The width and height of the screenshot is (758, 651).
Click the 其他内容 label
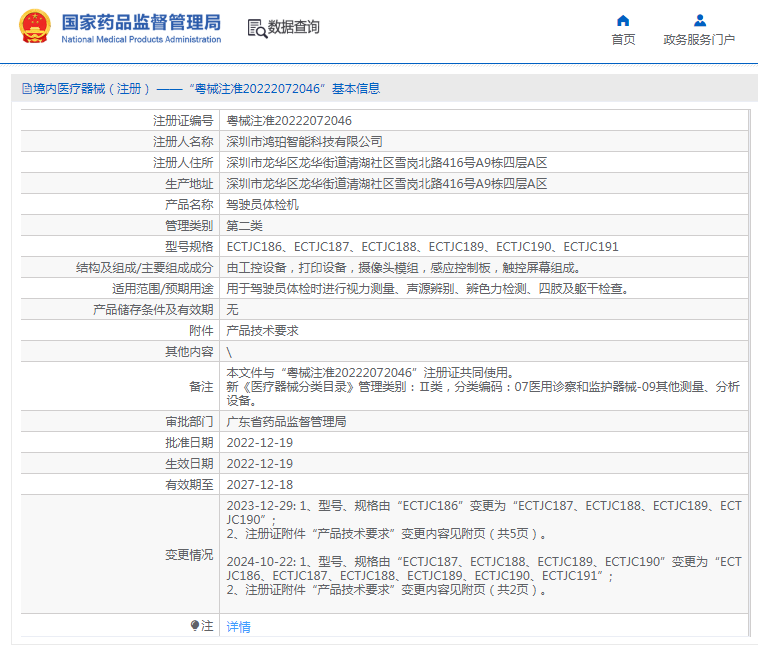(189, 352)
